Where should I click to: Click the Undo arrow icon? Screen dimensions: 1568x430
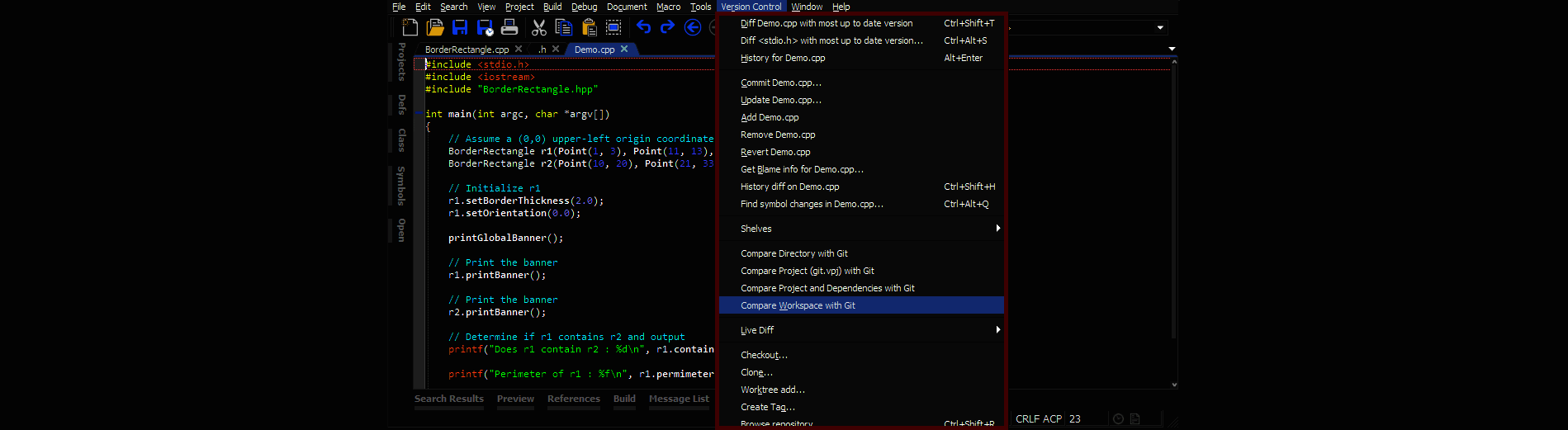click(x=643, y=27)
